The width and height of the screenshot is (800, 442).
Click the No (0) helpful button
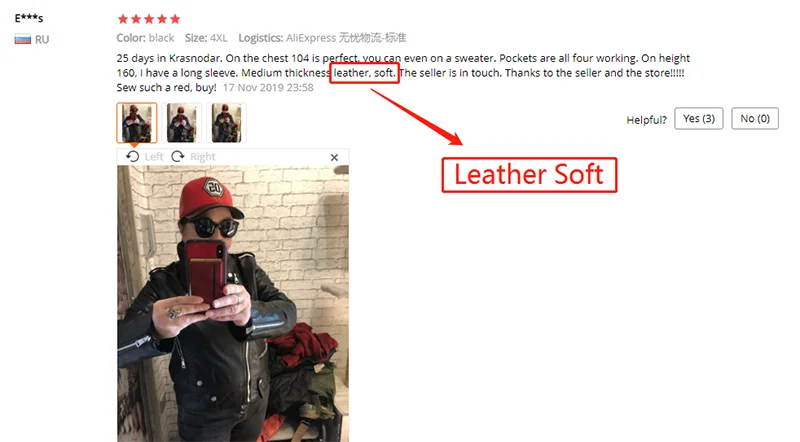(x=755, y=118)
